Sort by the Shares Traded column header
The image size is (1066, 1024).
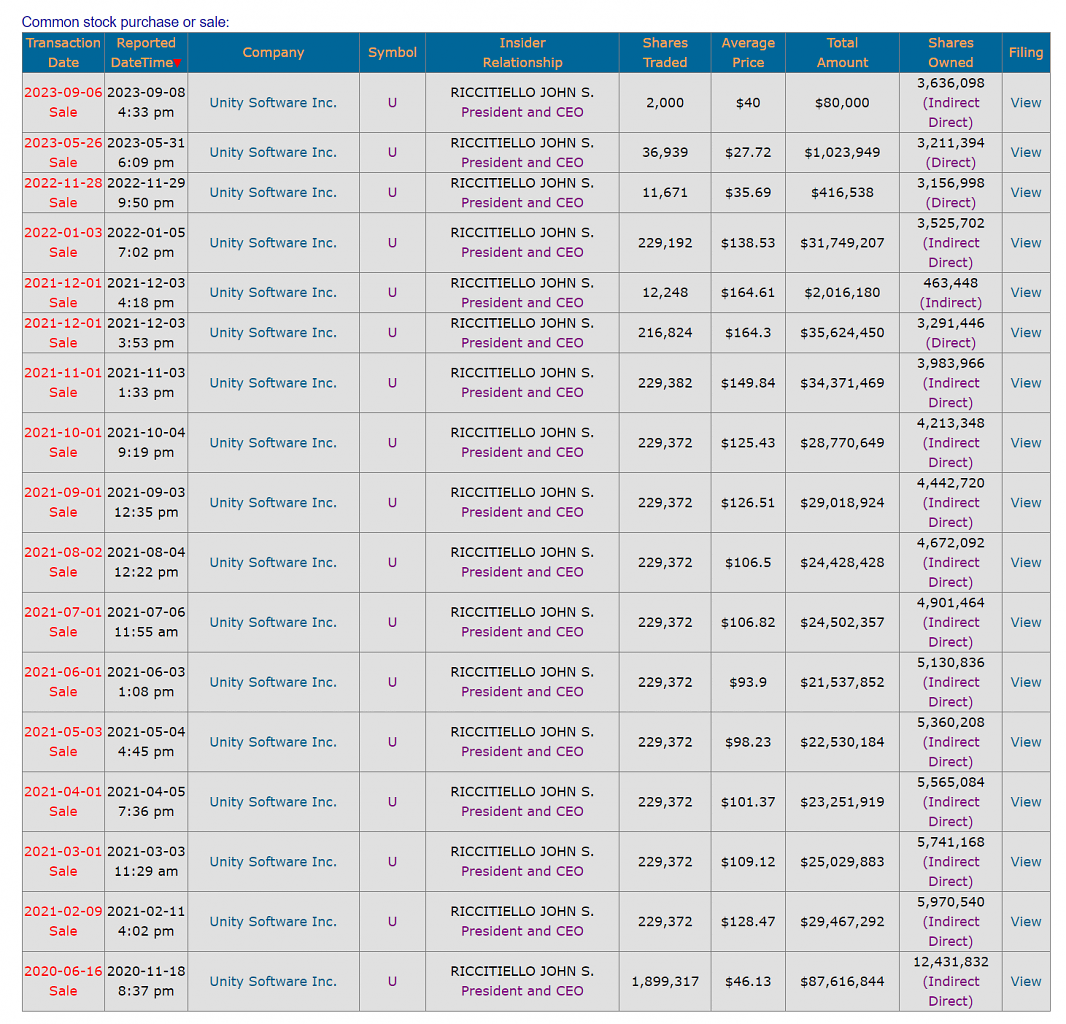(x=665, y=52)
